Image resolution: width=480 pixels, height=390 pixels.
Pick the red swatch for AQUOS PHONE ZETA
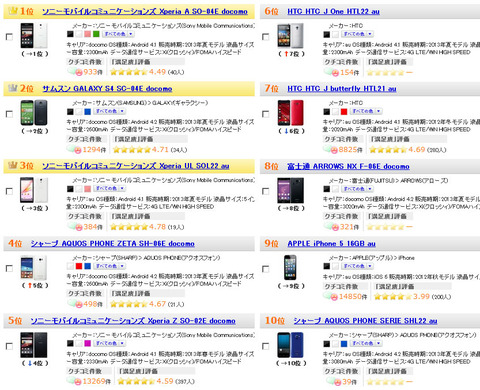pyautogui.click(x=79, y=266)
